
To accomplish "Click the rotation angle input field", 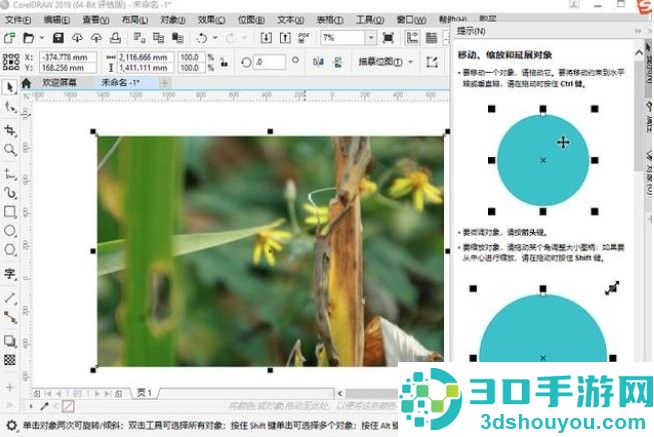I will click(269, 62).
